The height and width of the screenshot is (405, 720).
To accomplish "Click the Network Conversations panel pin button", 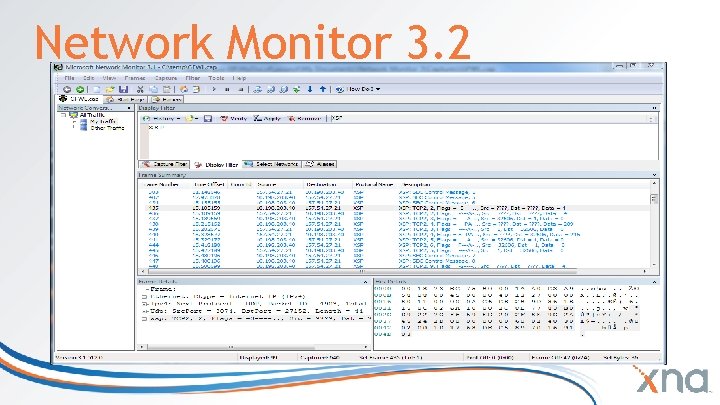I will click(x=129, y=107).
